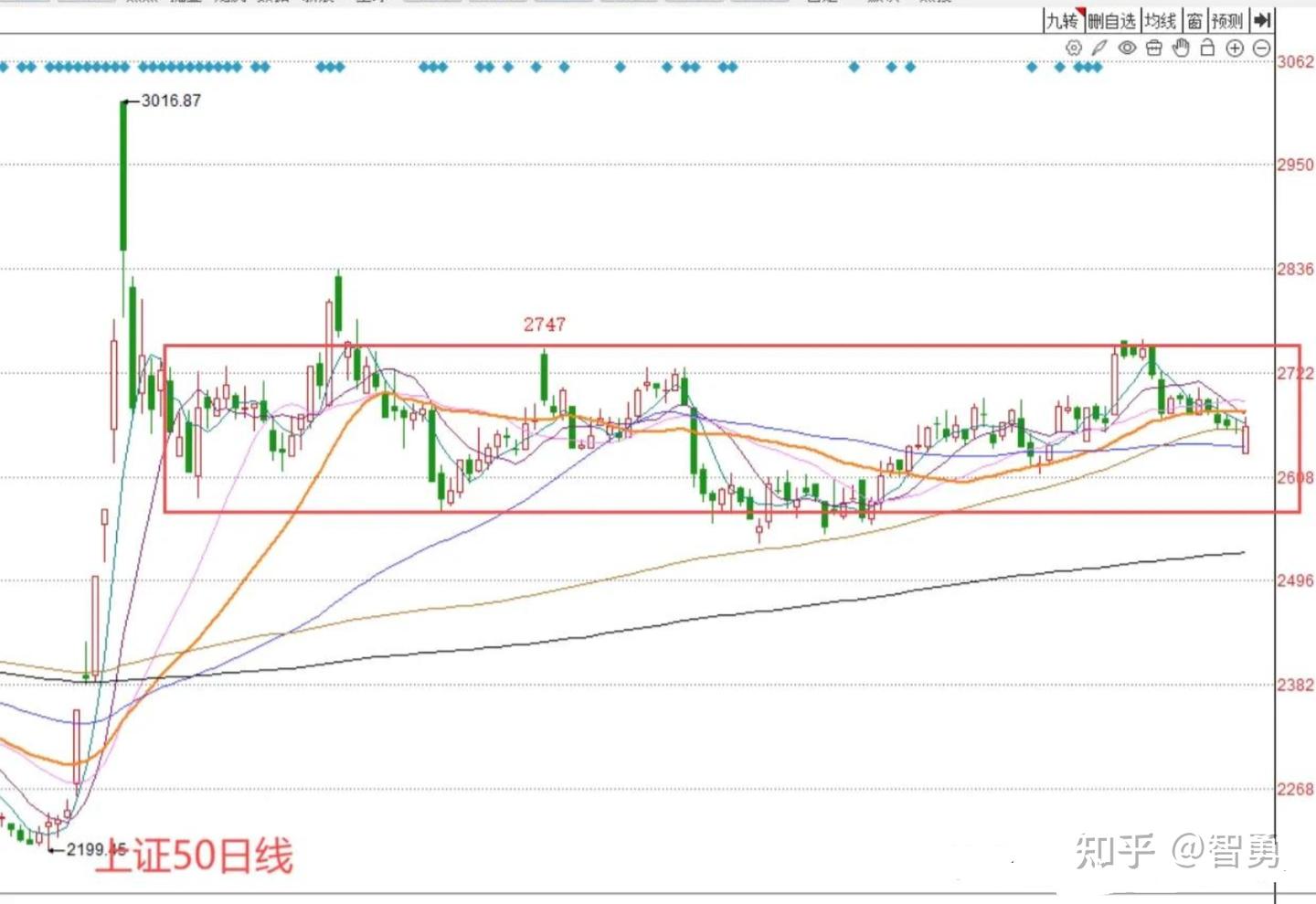
Task: Select the hand pan tool
Action: pos(1180,47)
